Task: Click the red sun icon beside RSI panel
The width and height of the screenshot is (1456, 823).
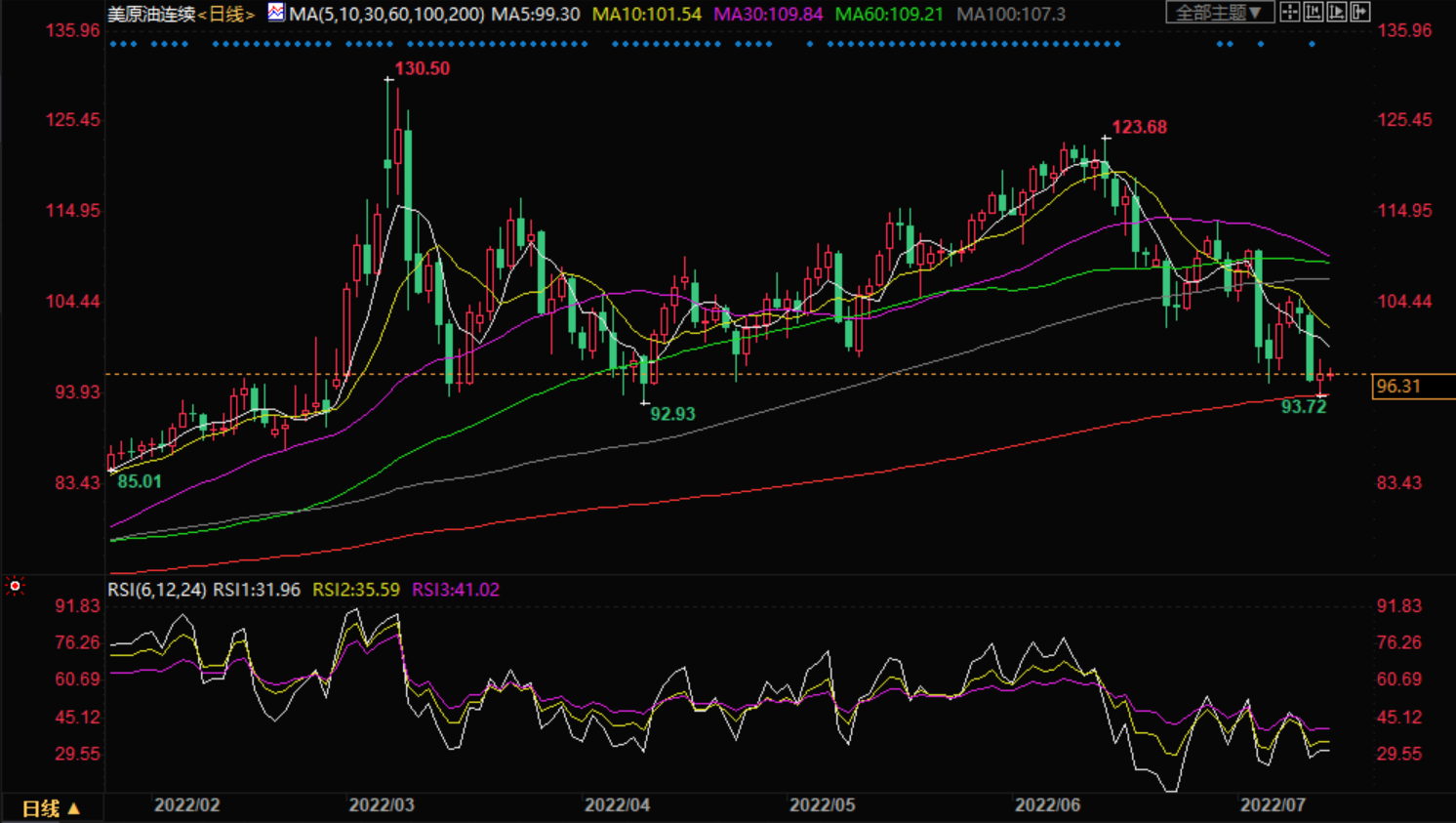Action: point(15,586)
